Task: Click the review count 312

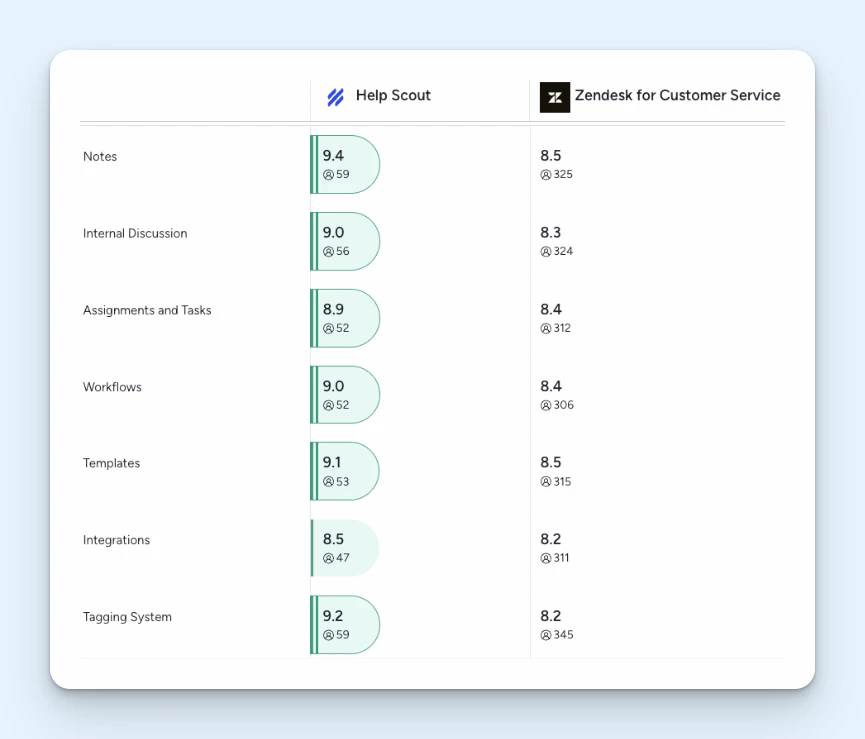Action: 562,328
